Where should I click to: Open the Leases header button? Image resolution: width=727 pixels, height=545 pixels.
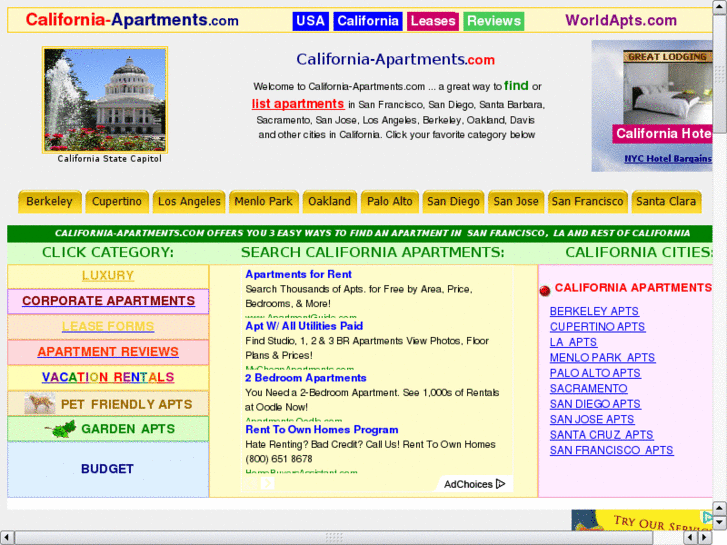coord(433,21)
